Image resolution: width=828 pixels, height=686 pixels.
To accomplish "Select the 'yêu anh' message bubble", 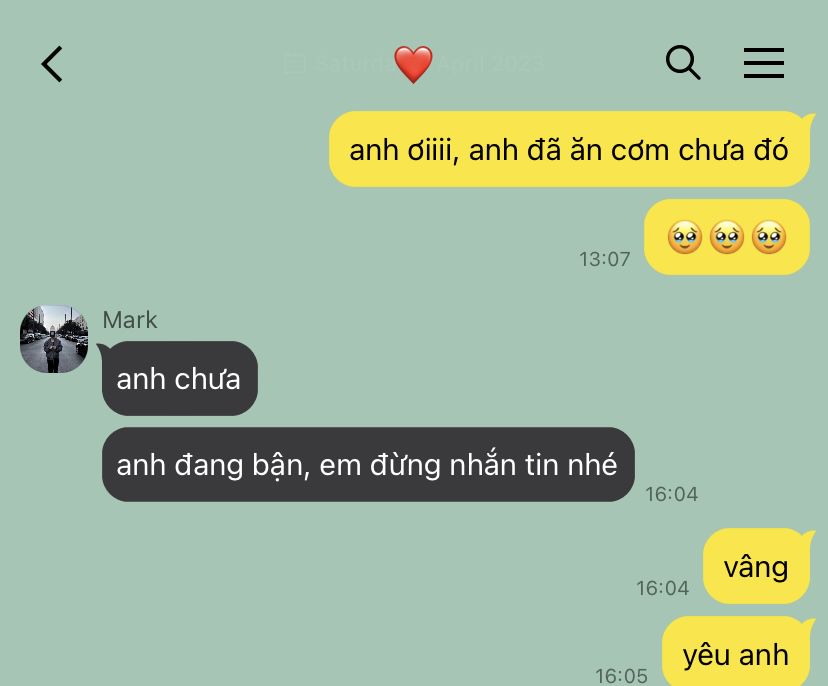I will [736, 652].
